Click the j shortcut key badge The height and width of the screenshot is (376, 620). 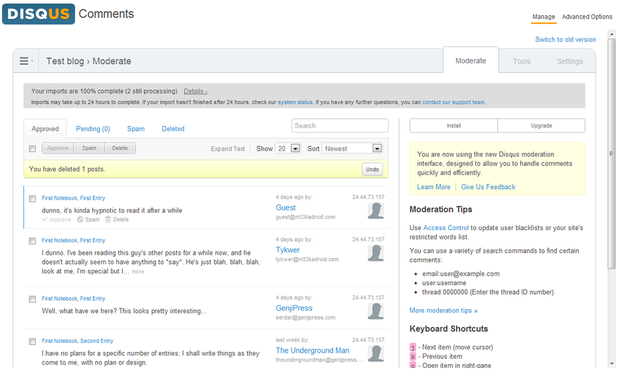(412, 348)
